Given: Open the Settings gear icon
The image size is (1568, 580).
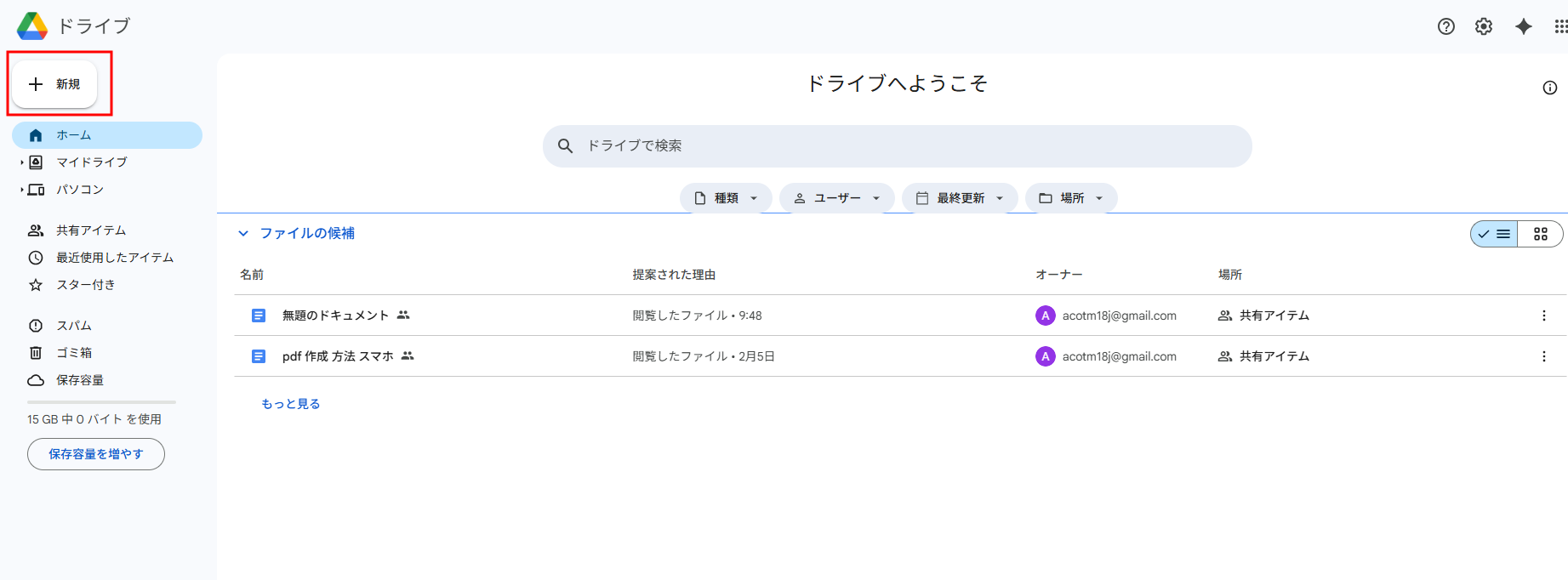Looking at the screenshot, I should [1483, 26].
